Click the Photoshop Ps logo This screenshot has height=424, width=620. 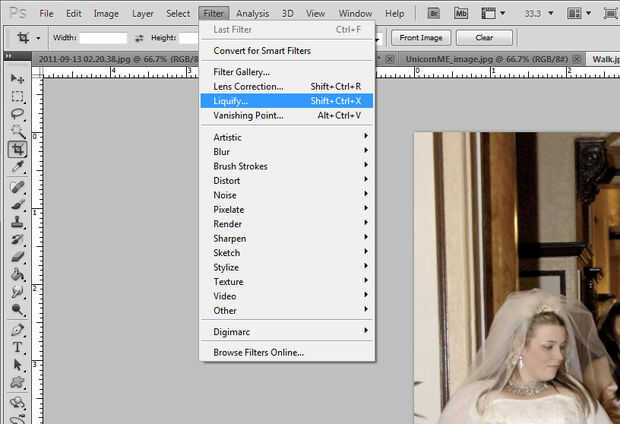[x=18, y=13]
